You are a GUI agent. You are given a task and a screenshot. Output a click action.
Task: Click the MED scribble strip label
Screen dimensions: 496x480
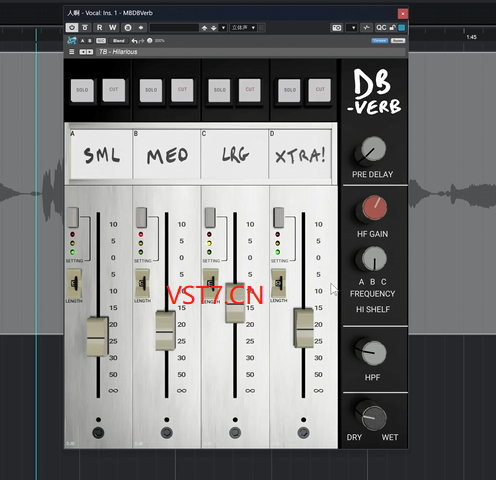(167, 155)
